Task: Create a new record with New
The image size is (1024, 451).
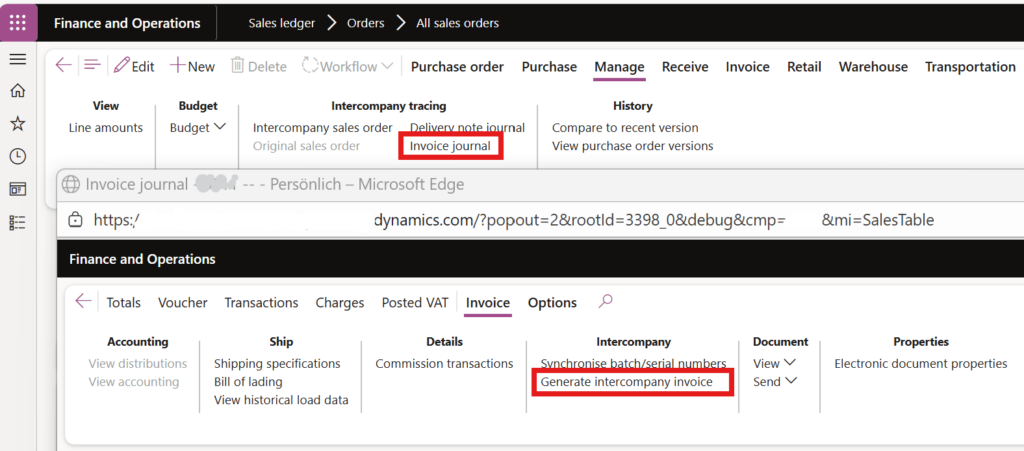Action: point(192,67)
